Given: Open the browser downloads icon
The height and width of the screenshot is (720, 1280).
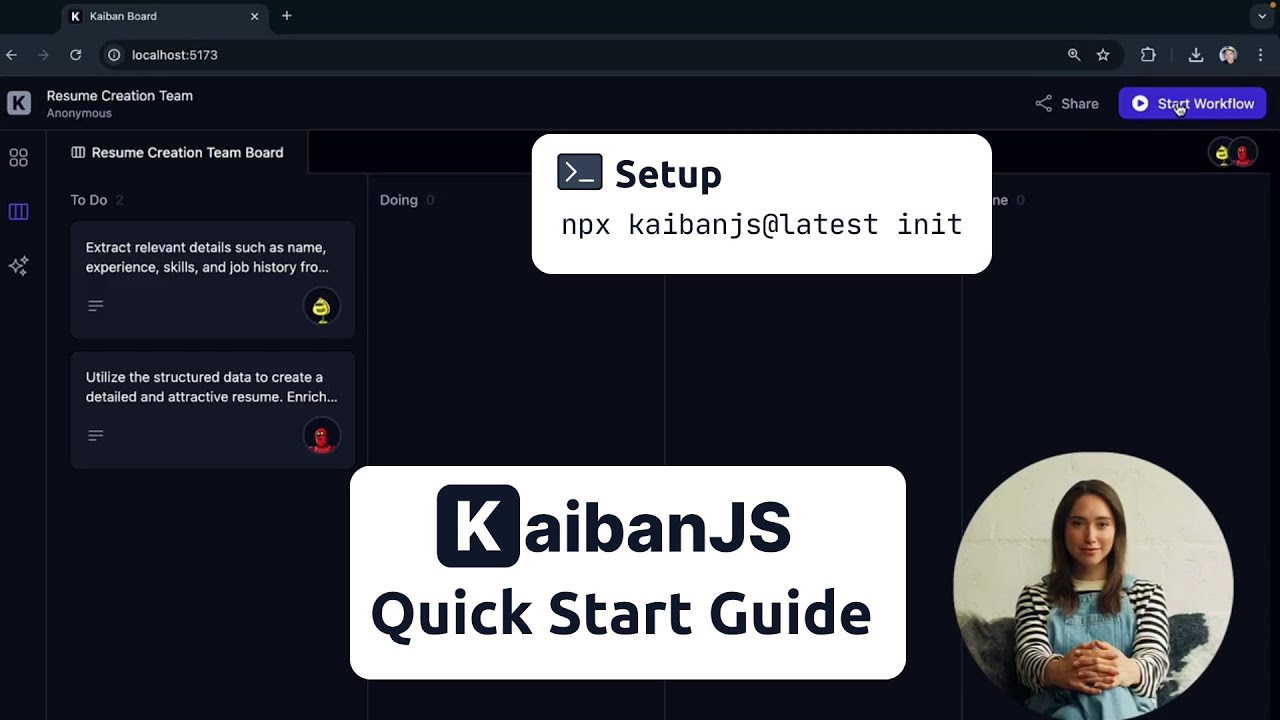Looking at the screenshot, I should tap(1195, 55).
